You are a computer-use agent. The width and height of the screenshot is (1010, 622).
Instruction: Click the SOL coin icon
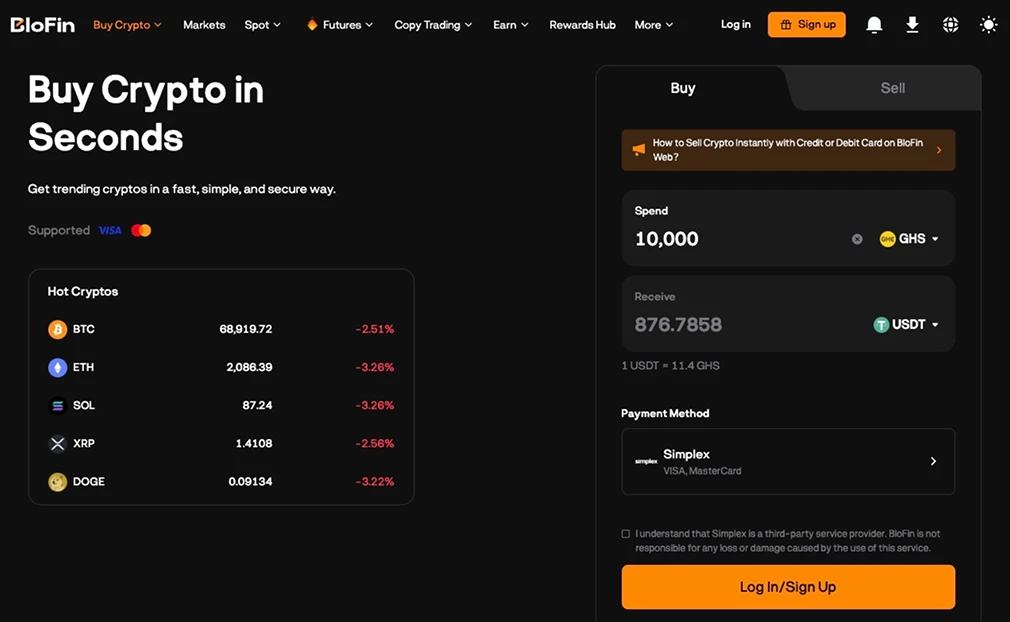click(x=57, y=405)
